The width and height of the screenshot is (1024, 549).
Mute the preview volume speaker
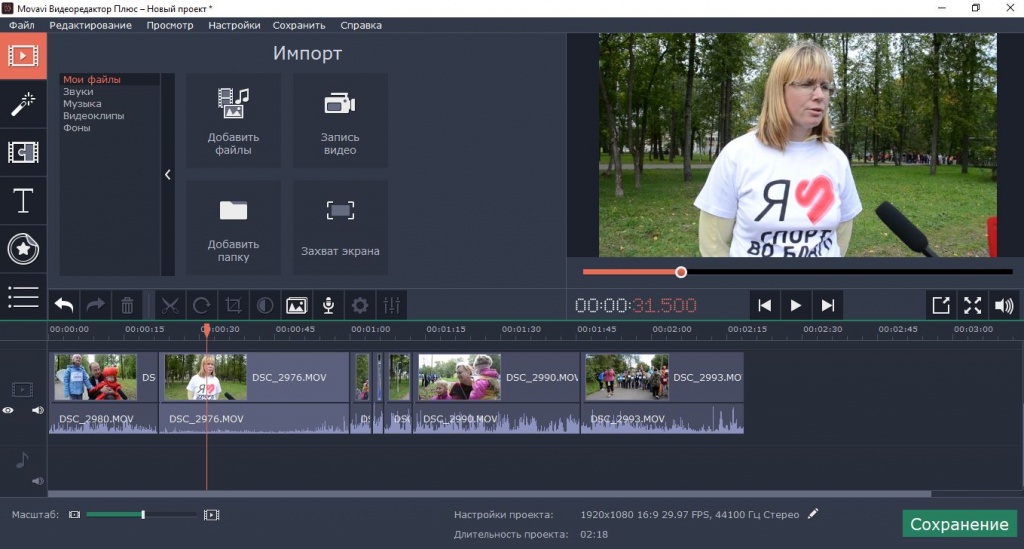coord(1003,305)
